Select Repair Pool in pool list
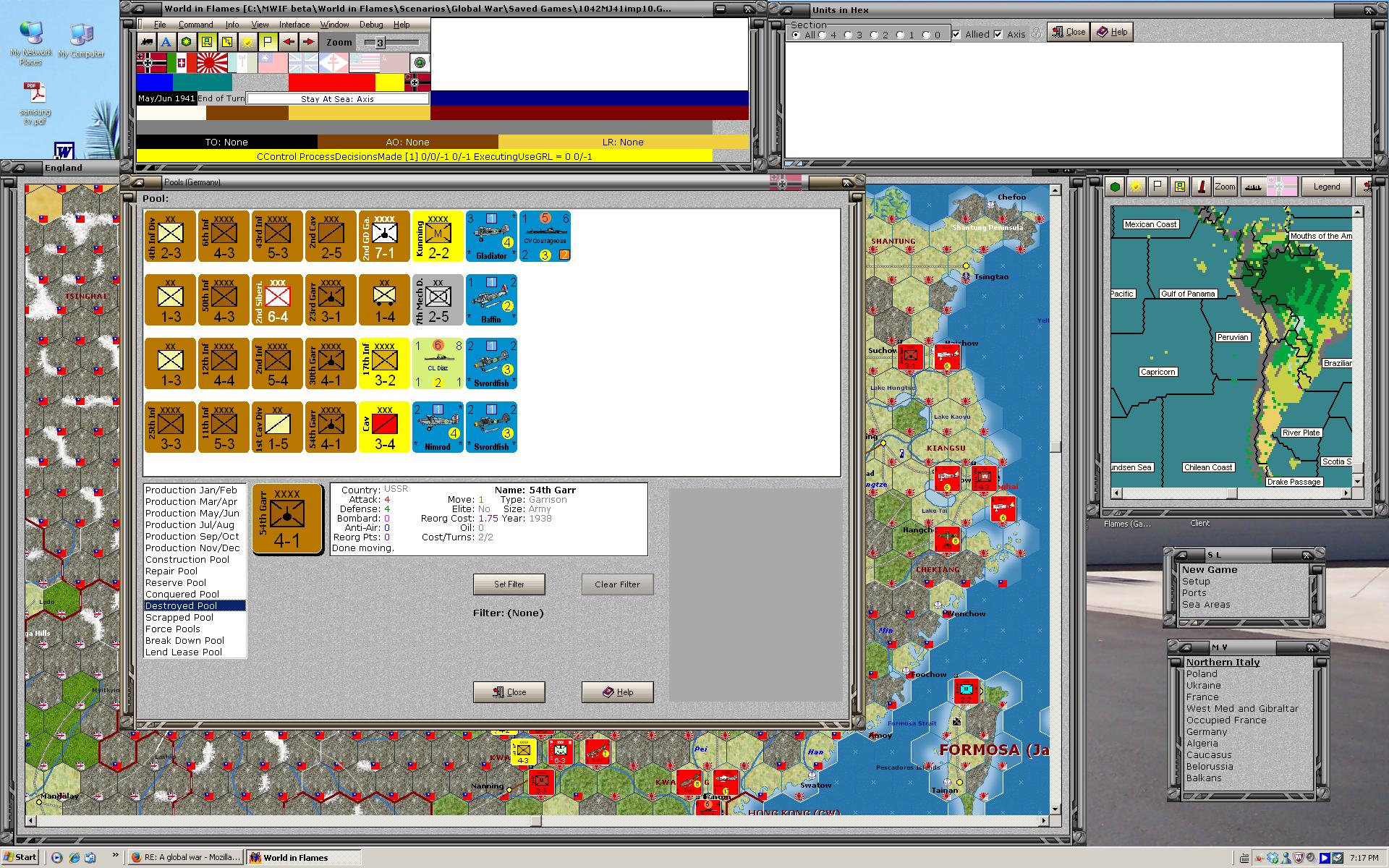 (x=171, y=571)
